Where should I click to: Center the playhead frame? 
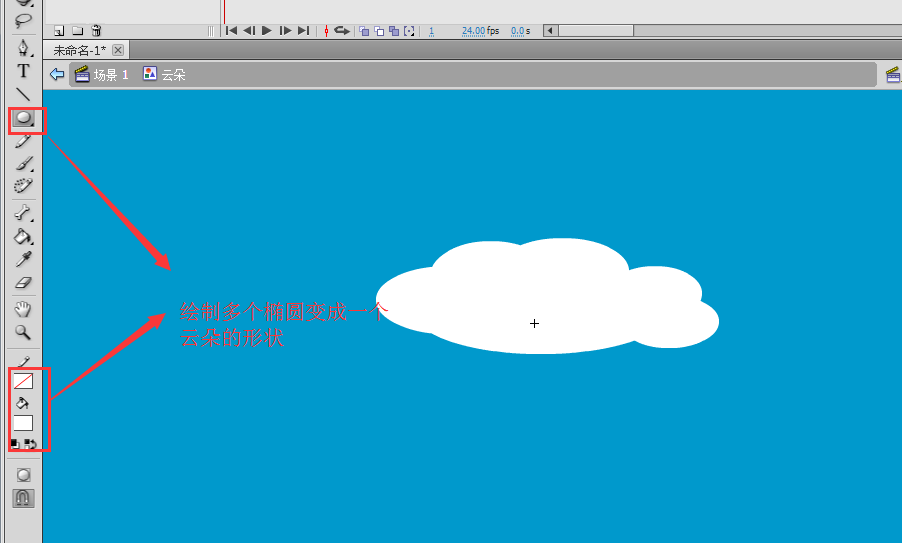326,31
